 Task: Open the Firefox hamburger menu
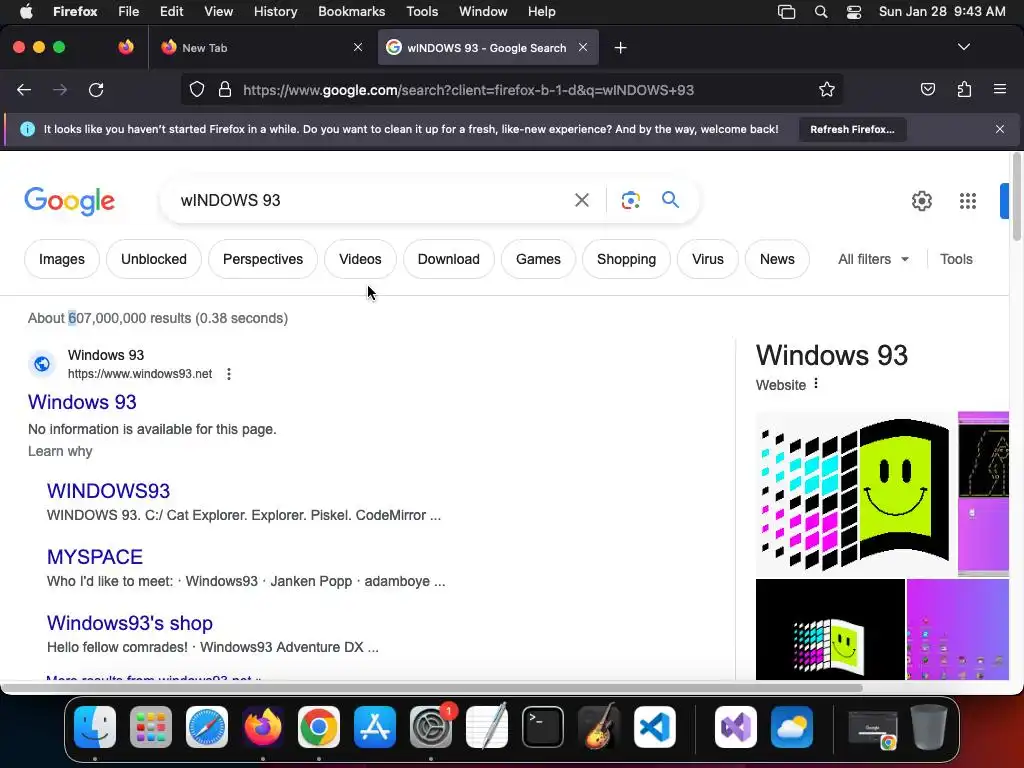1000,89
